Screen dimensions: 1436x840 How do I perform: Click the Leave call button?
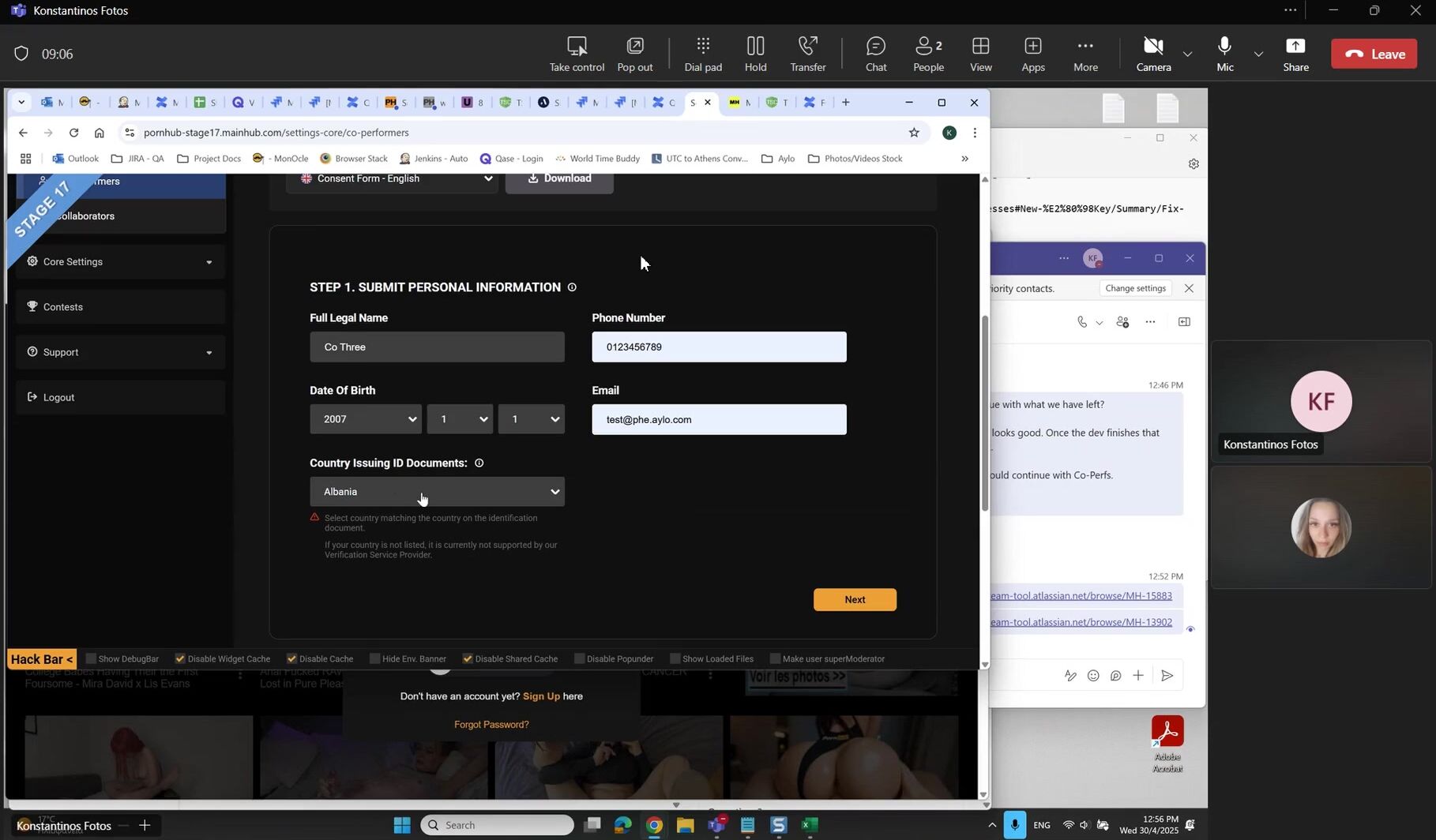pyautogui.click(x=1374, y=54)
